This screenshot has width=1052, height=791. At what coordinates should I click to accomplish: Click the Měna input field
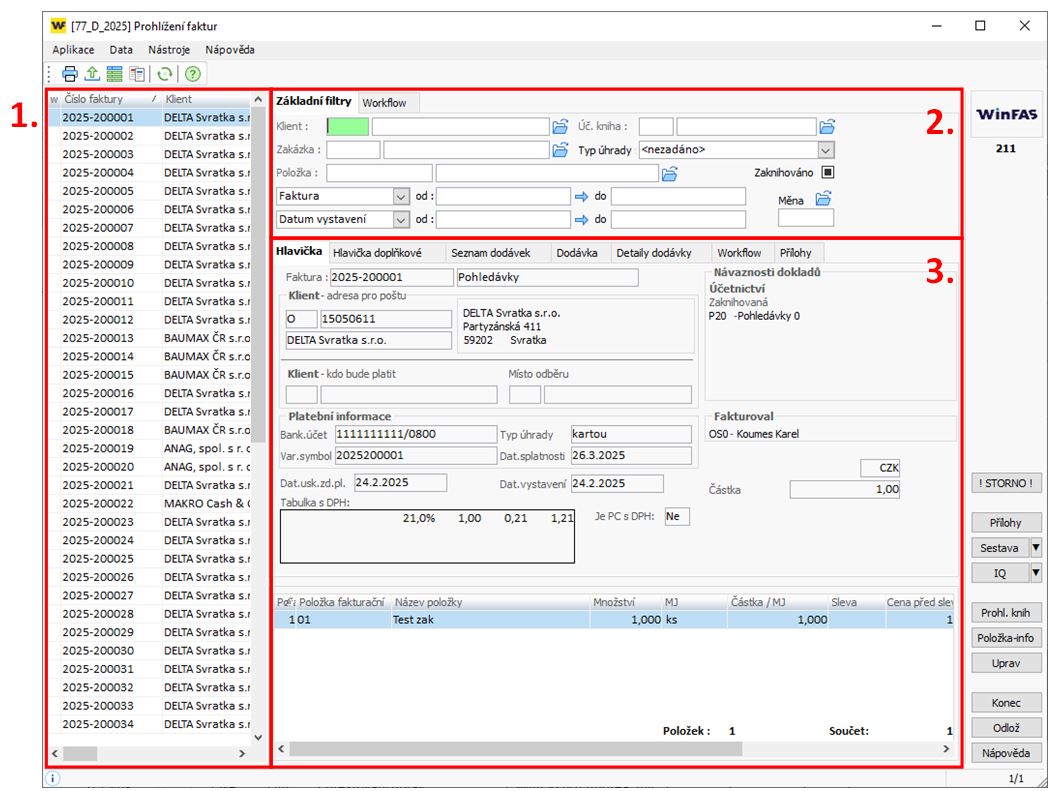pos(806,218)
